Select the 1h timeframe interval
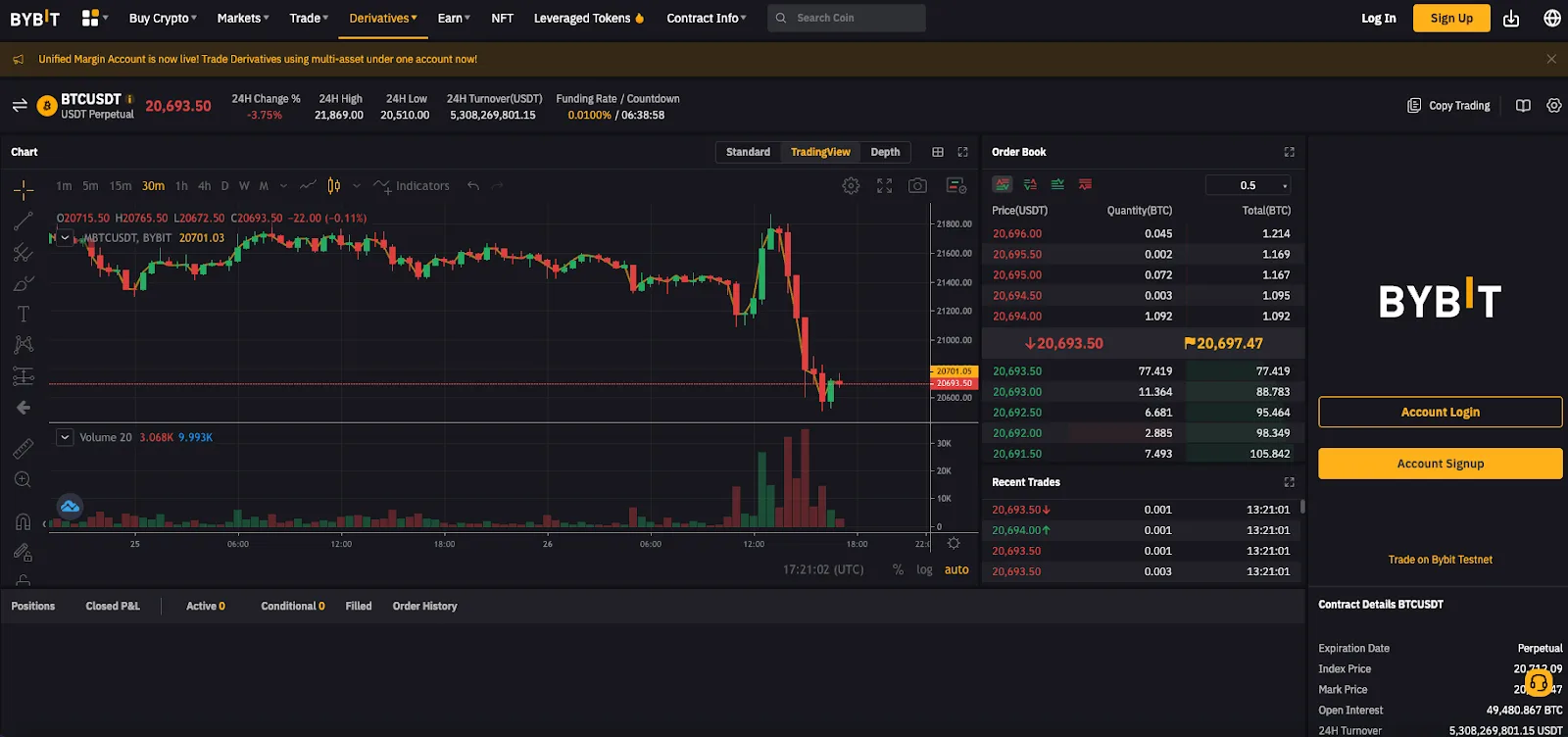Viewport: 1568px width, 737px height. pos(181,186)
